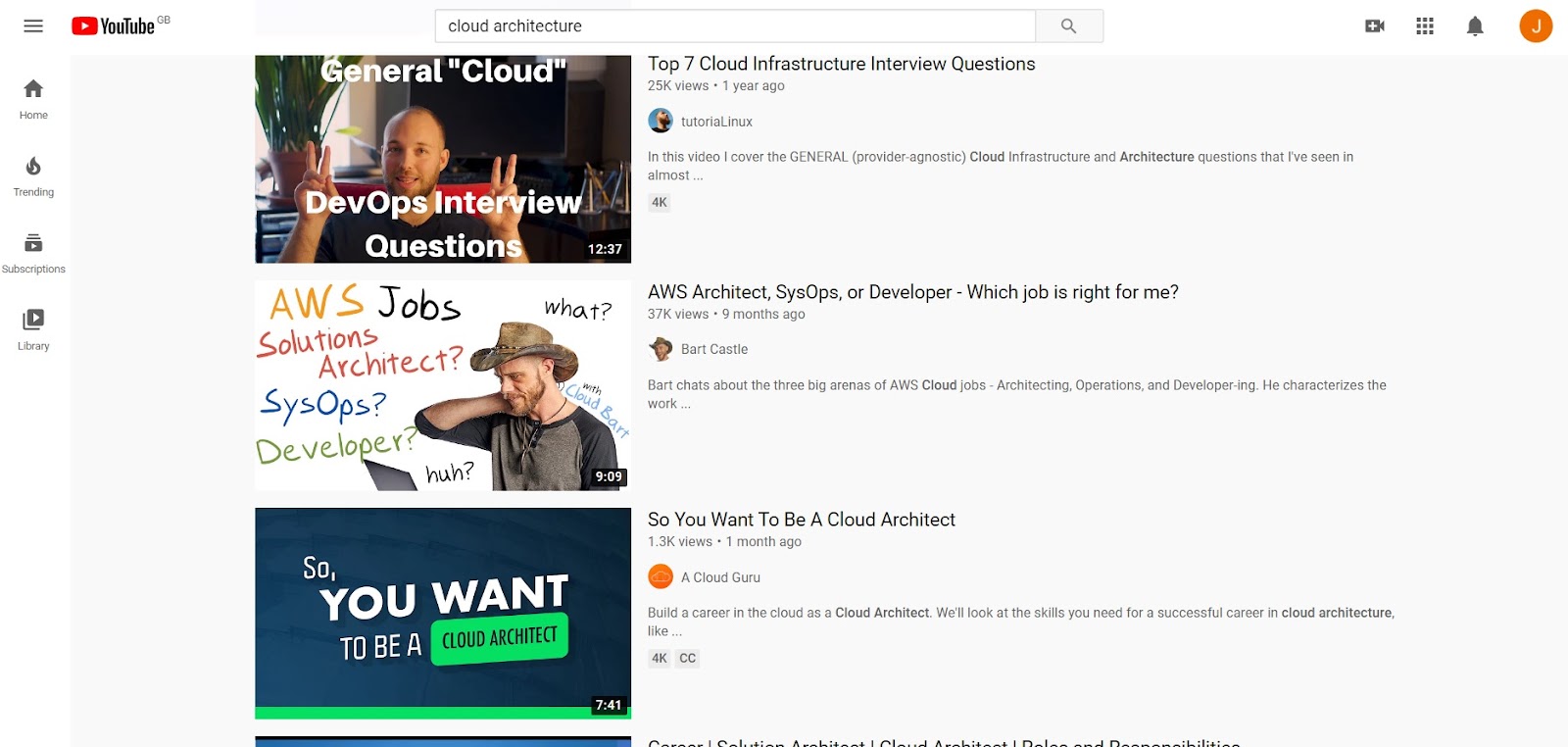Viewport: 1568px width, 747px height.
Task: Click the 9:09 duration badge
Action: click(609, 476)
